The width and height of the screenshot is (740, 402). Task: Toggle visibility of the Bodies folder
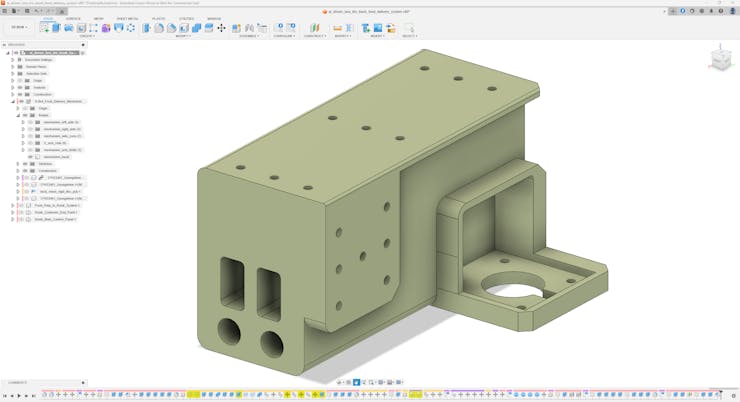25,115
